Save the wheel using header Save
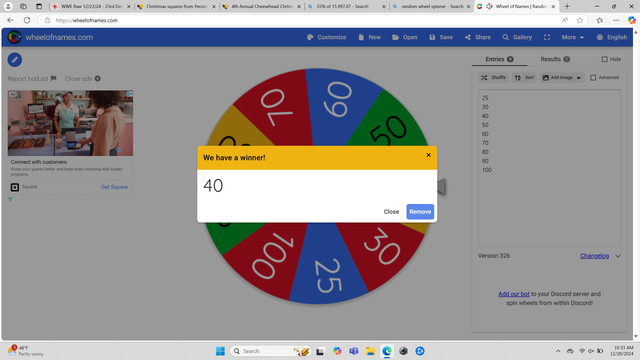 point(441,37)
